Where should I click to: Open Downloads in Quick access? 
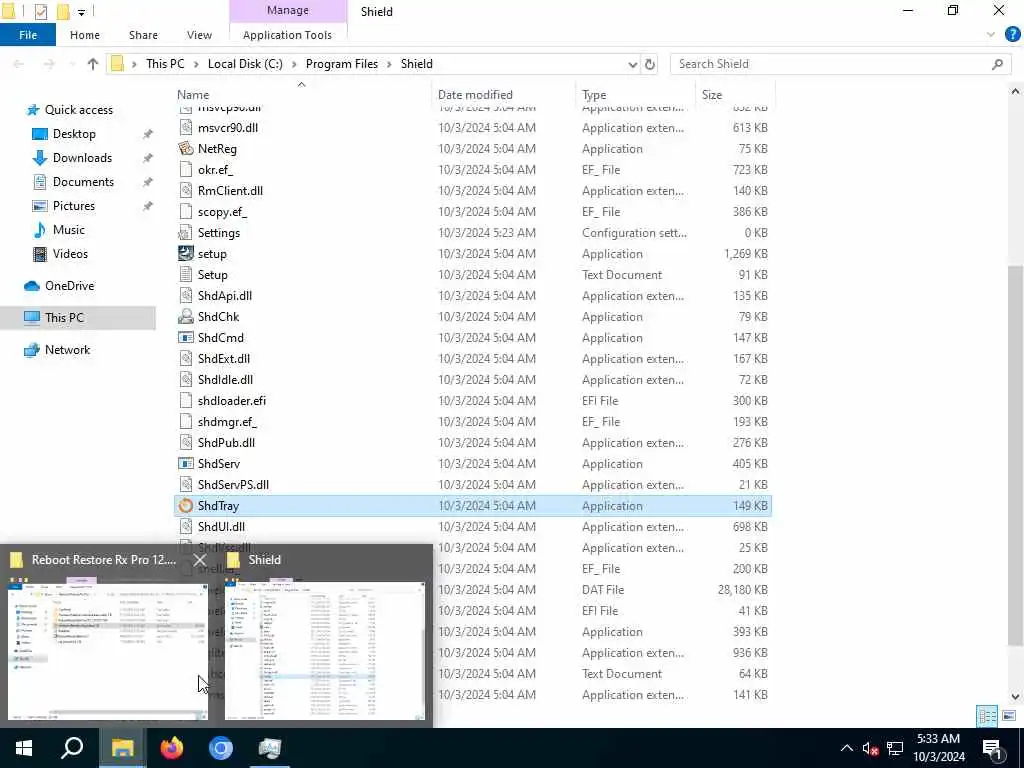coord(82,158)
